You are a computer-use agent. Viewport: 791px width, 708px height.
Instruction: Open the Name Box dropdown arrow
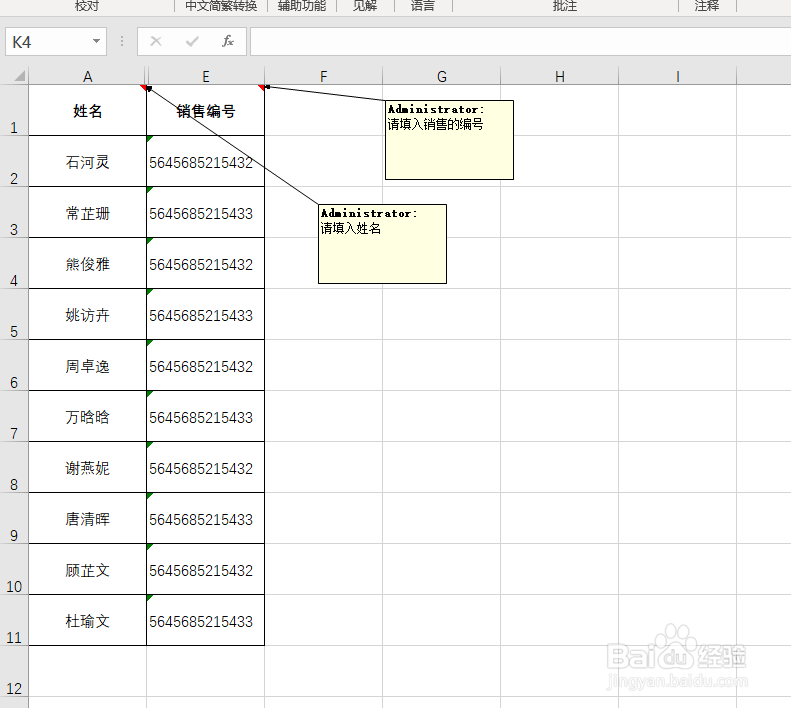96,41
